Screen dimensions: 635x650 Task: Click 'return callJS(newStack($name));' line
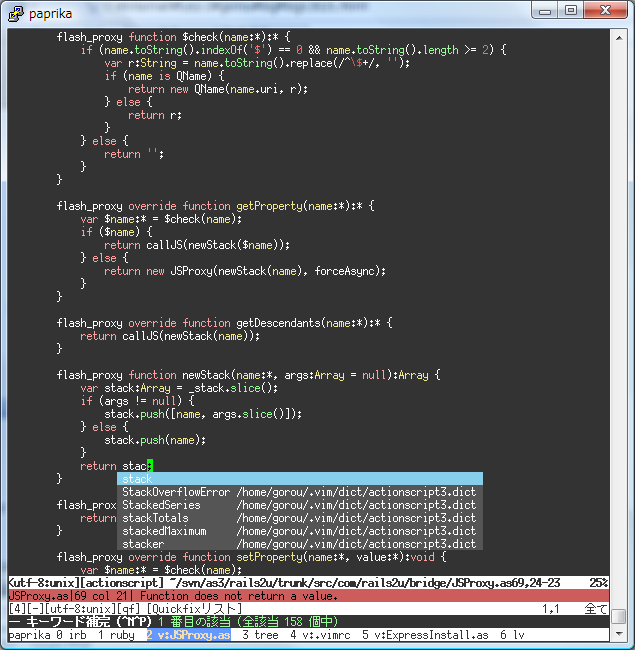click(197, 245)
